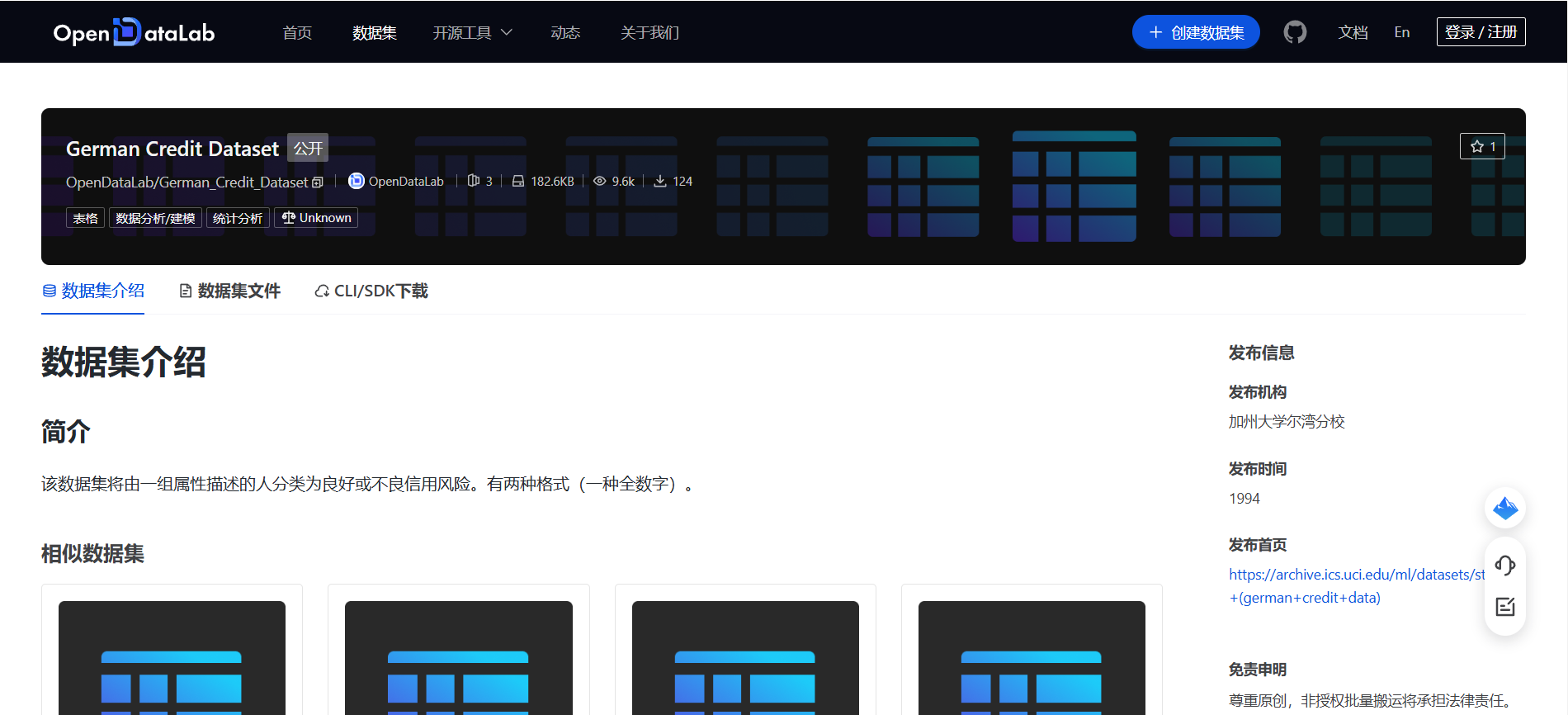Click the 创建数据集 button

pyautogui.click(x=1196, y=32)
